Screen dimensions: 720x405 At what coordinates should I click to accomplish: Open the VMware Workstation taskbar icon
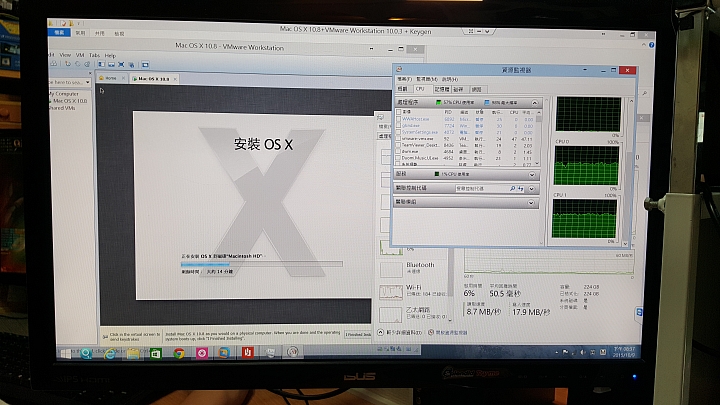coord(224,352)
